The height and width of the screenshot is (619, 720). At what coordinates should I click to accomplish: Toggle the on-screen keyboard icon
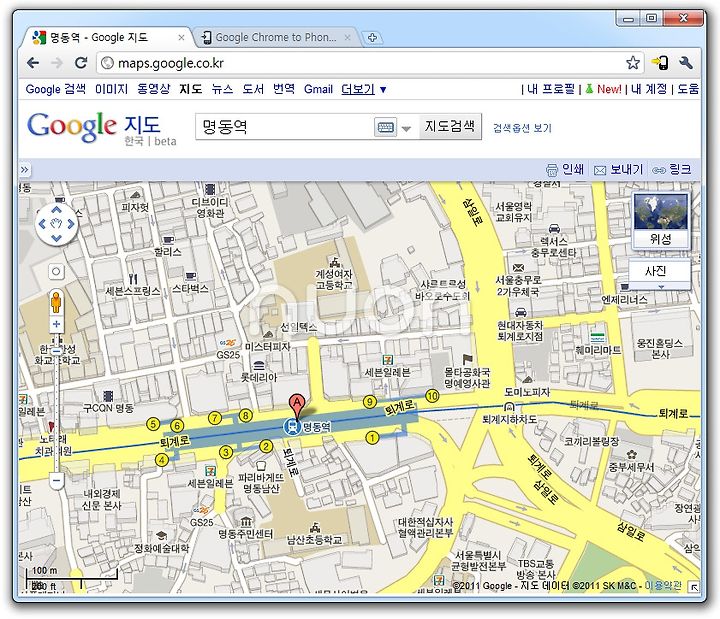385,127
